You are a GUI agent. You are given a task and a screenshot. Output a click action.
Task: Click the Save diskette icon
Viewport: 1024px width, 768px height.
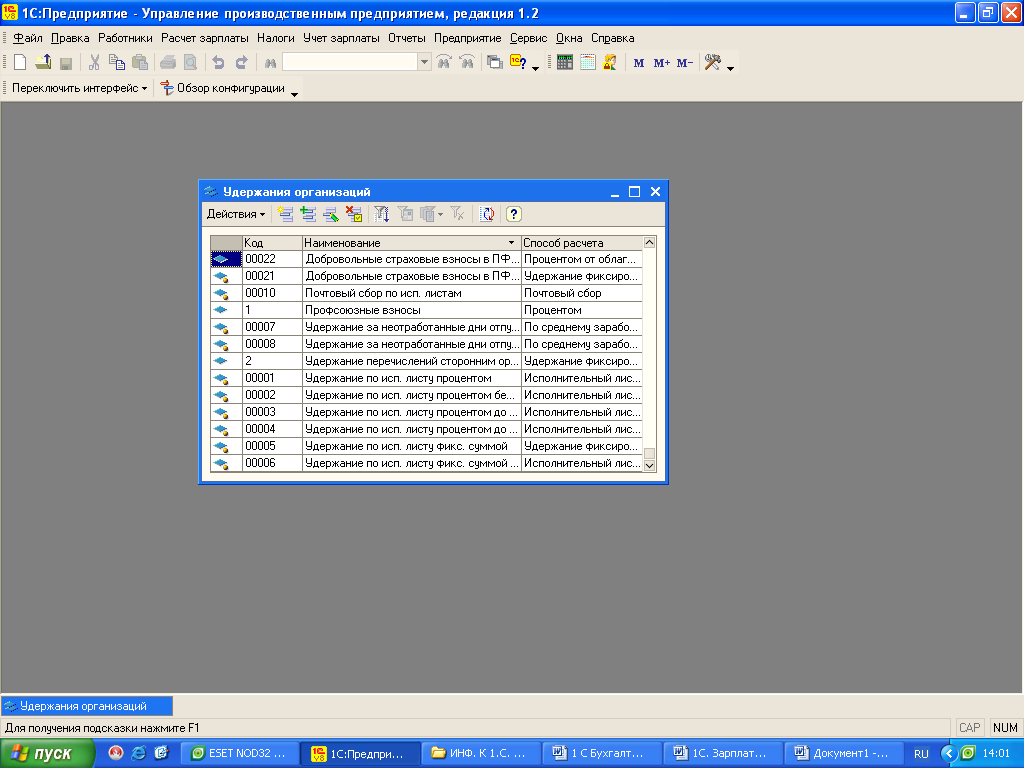(x=66, y=63)
